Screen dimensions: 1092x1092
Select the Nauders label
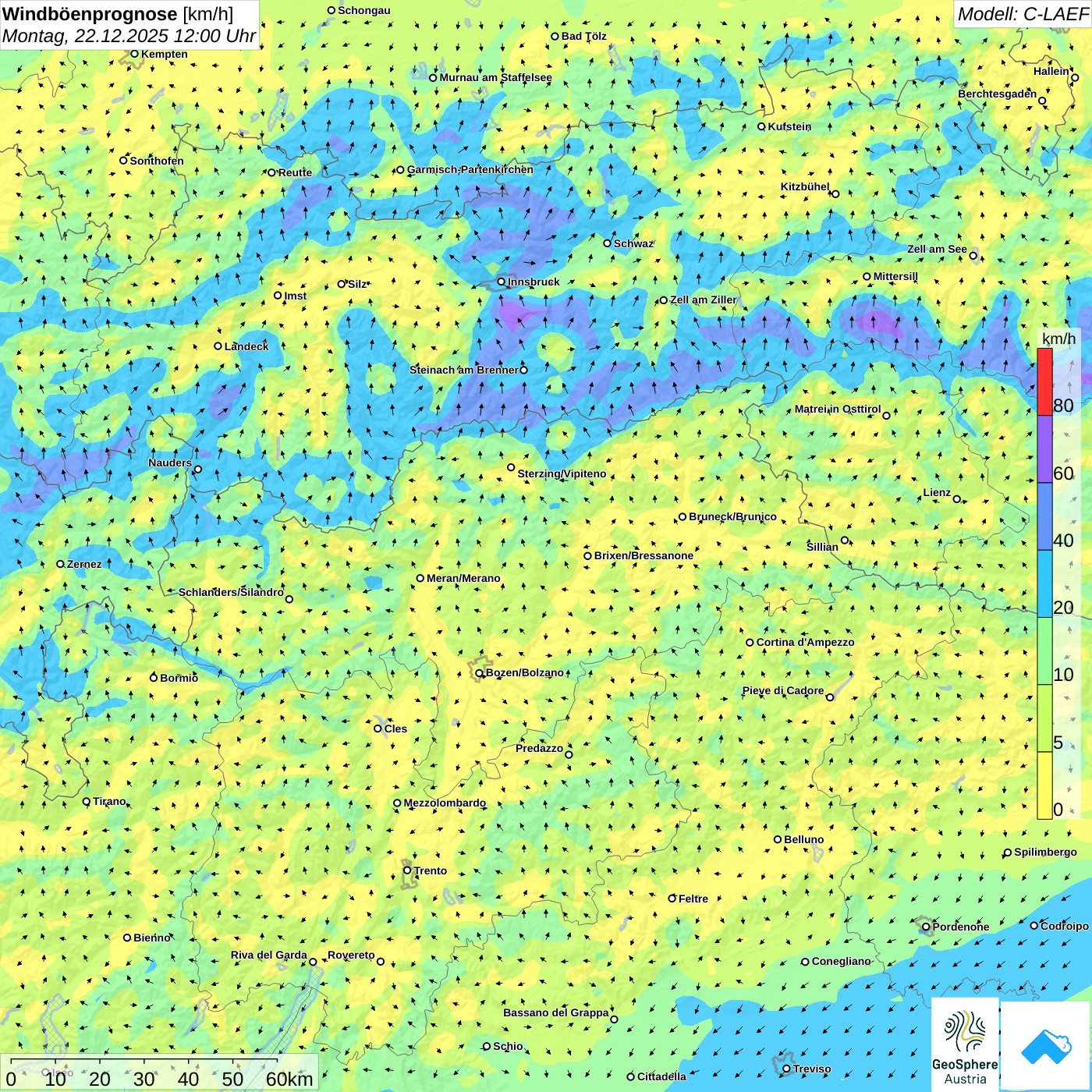(x=170, y=463)
